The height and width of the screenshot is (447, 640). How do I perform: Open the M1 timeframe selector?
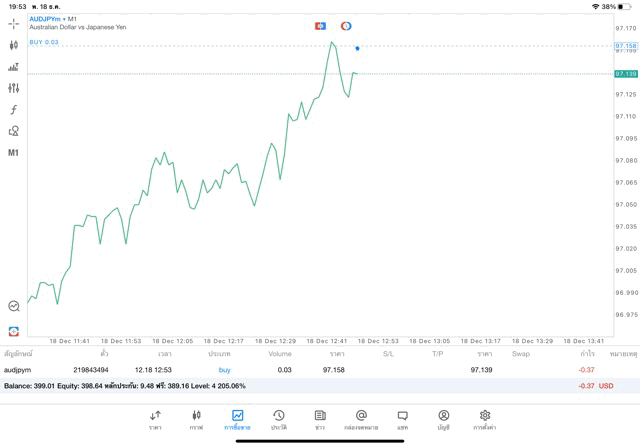13,153
